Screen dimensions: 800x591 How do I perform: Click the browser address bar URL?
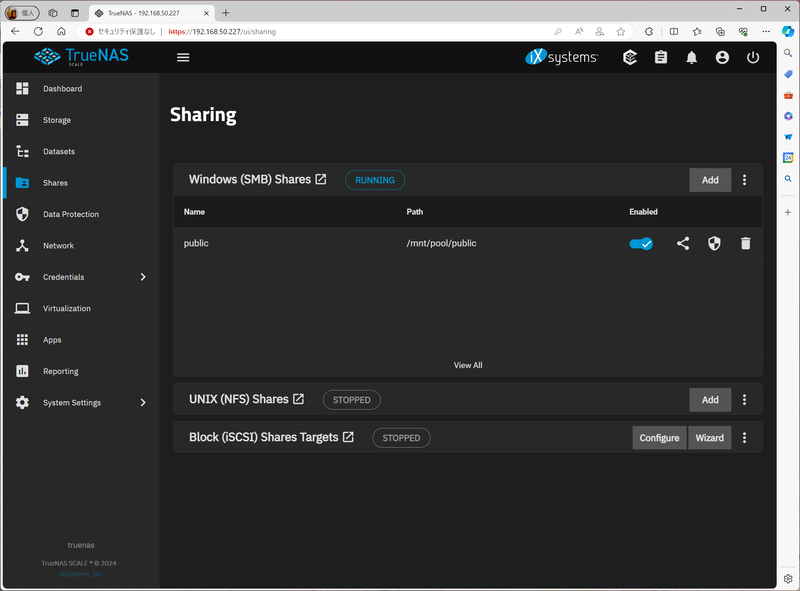point(222,32)
